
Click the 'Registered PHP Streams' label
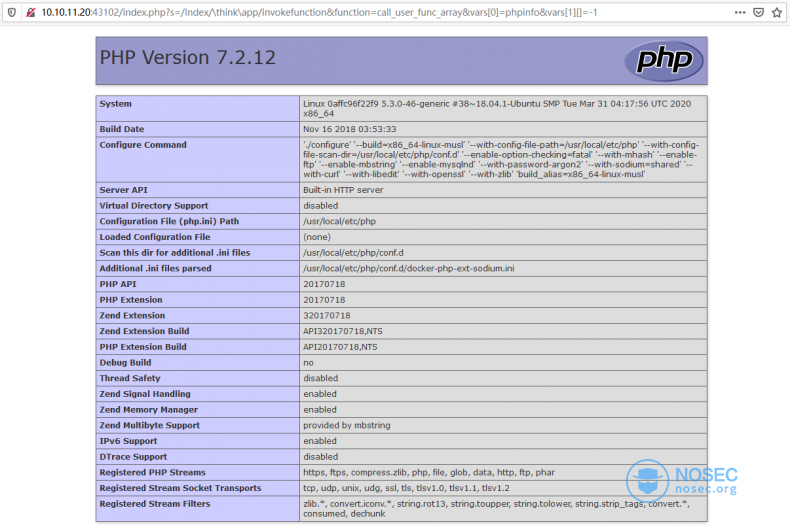tap(153, 472)
